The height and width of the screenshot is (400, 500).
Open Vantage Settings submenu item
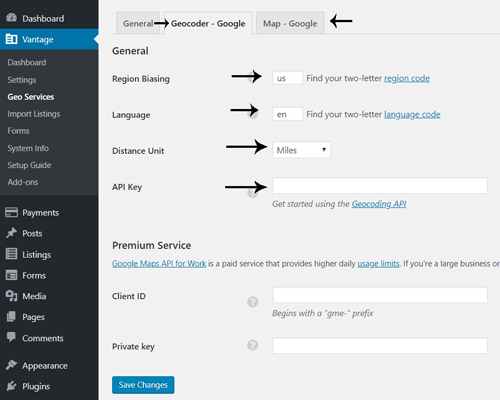click(x=22, y=80)
